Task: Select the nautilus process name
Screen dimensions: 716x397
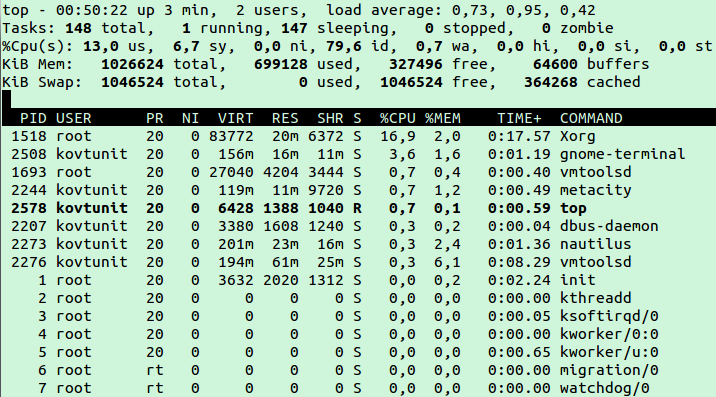Action: [x=595, y=244]
